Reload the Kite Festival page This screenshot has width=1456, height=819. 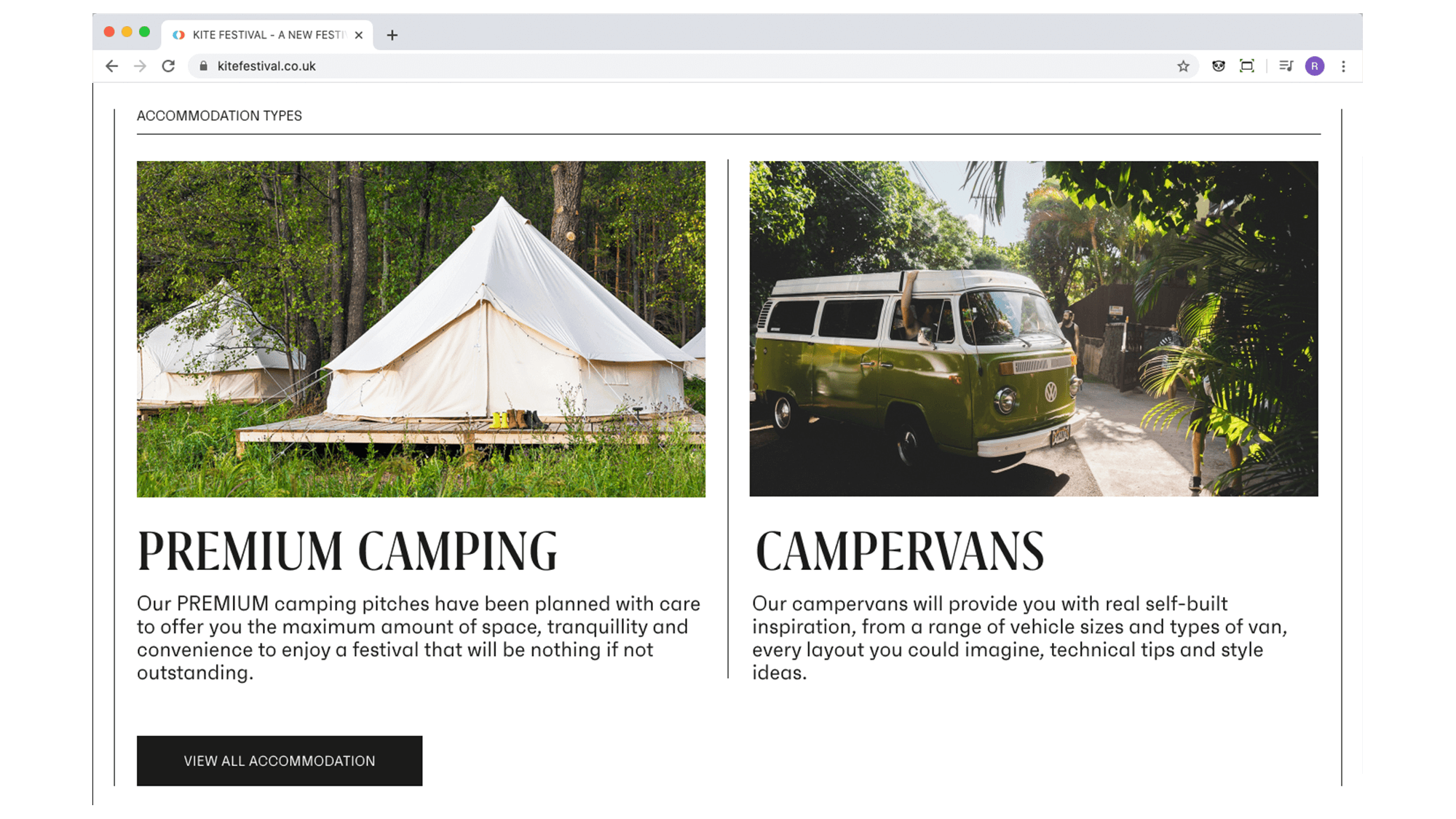coord(168,66)
